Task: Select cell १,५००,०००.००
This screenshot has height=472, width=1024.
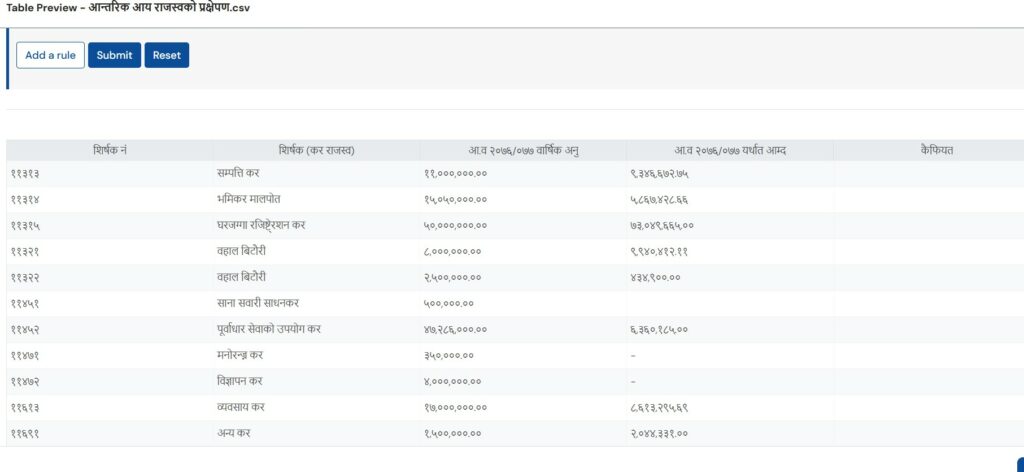Action: (523, 433)
